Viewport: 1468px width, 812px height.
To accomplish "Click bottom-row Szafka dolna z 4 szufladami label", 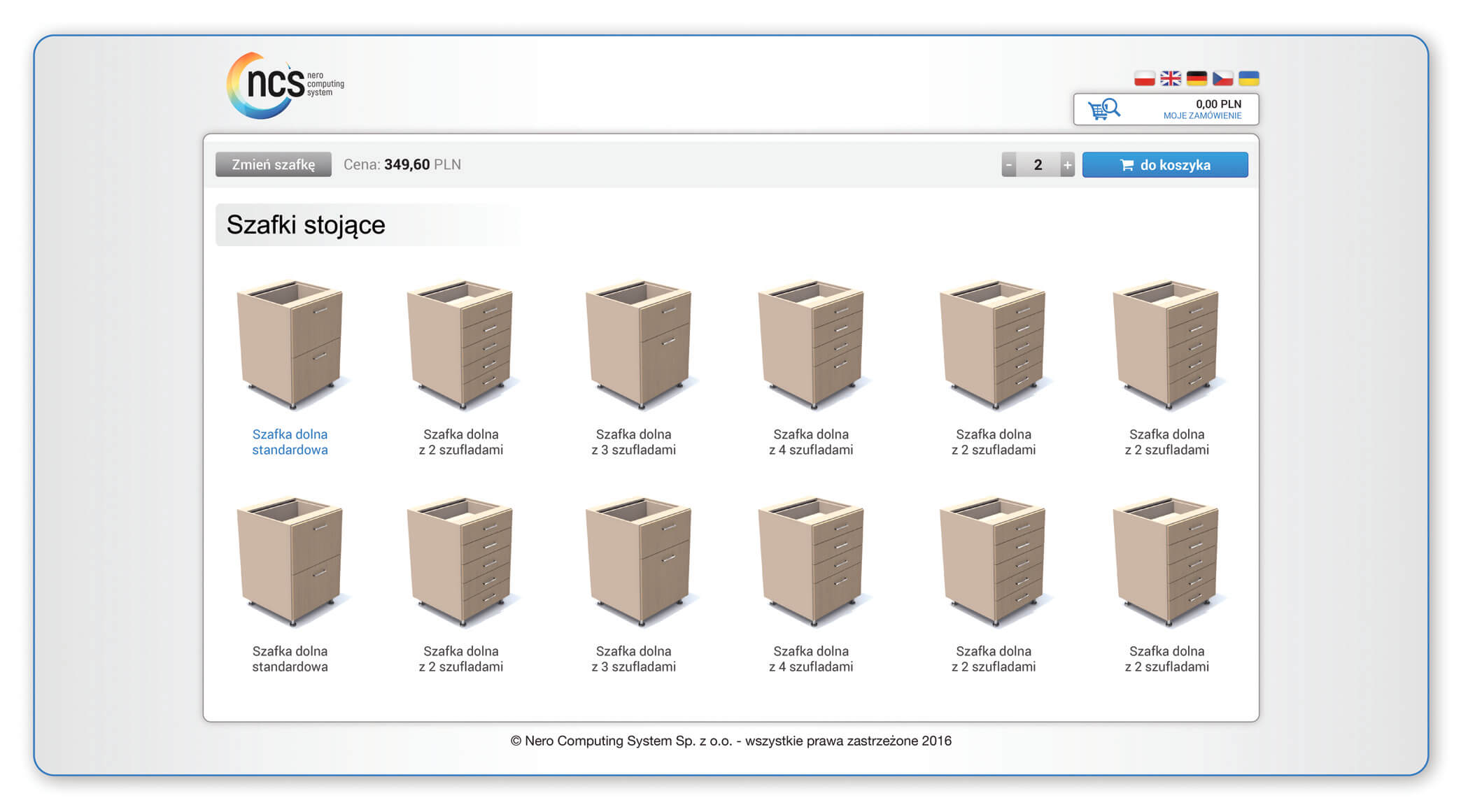I will 811,659.
